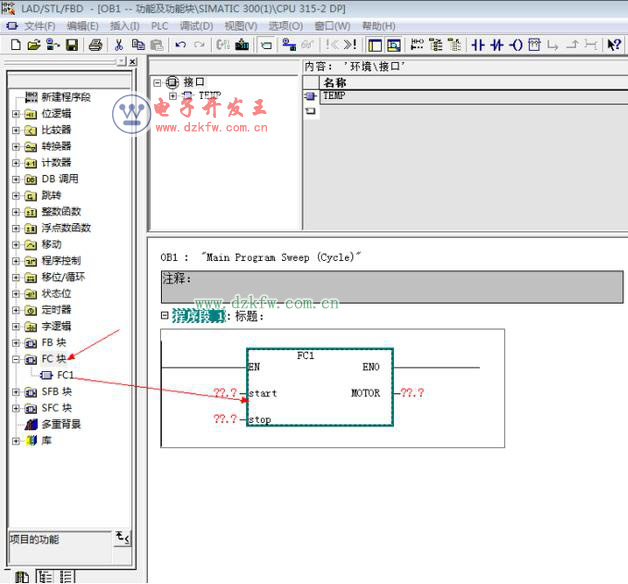Image resolution: width=628 pixels, height=584 pixels.
Task: Close the program elements side panel
Action: [133, 62]
